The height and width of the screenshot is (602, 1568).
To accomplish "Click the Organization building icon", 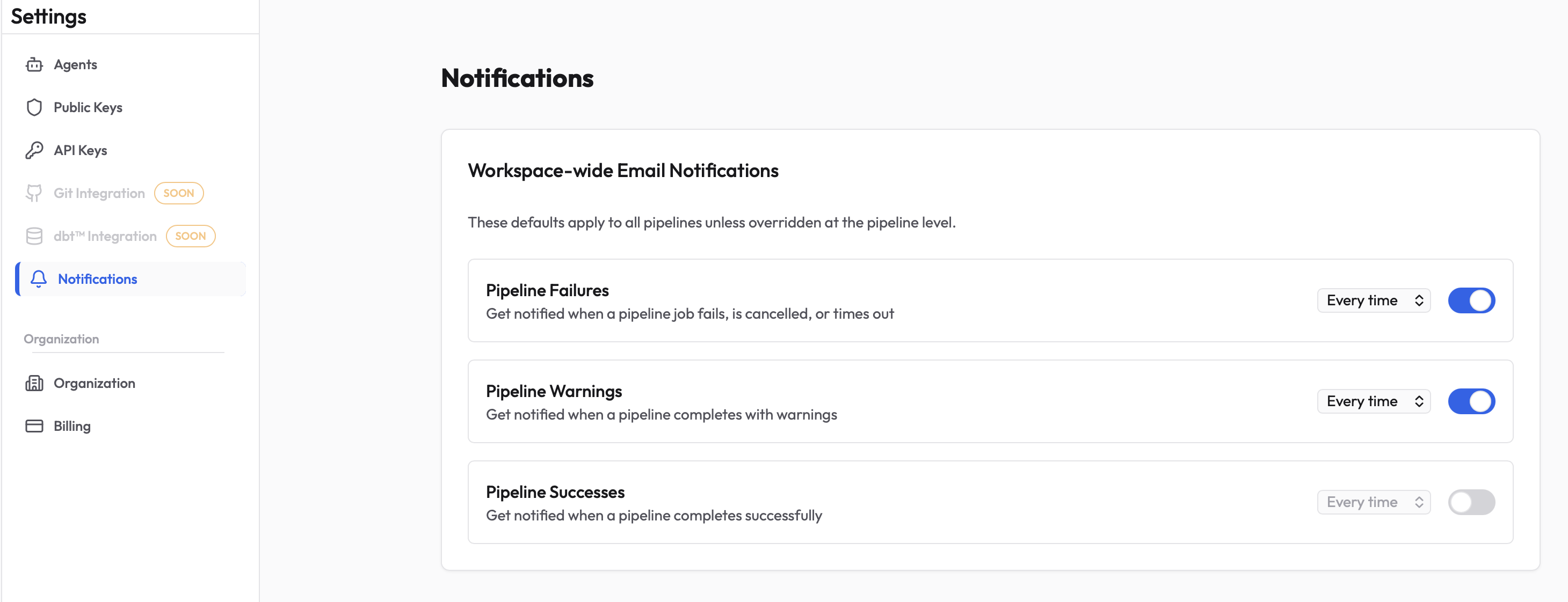I will (x=35, y=383).
